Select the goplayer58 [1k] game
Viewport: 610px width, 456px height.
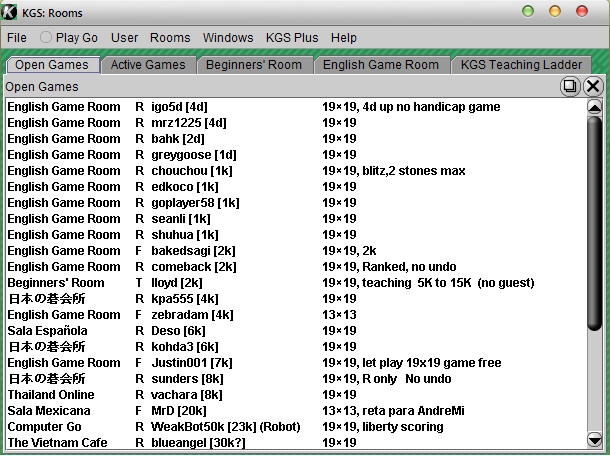coord(296,203)
